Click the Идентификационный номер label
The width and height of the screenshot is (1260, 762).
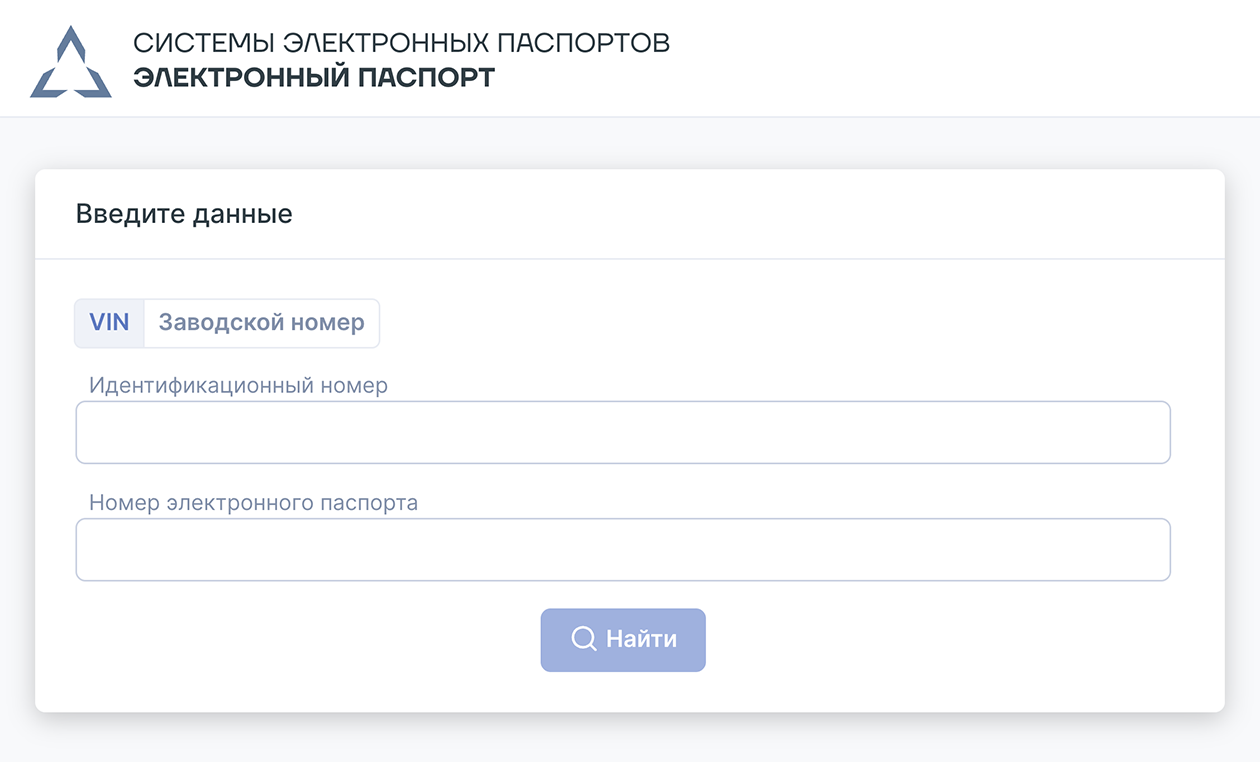(238, 384)
